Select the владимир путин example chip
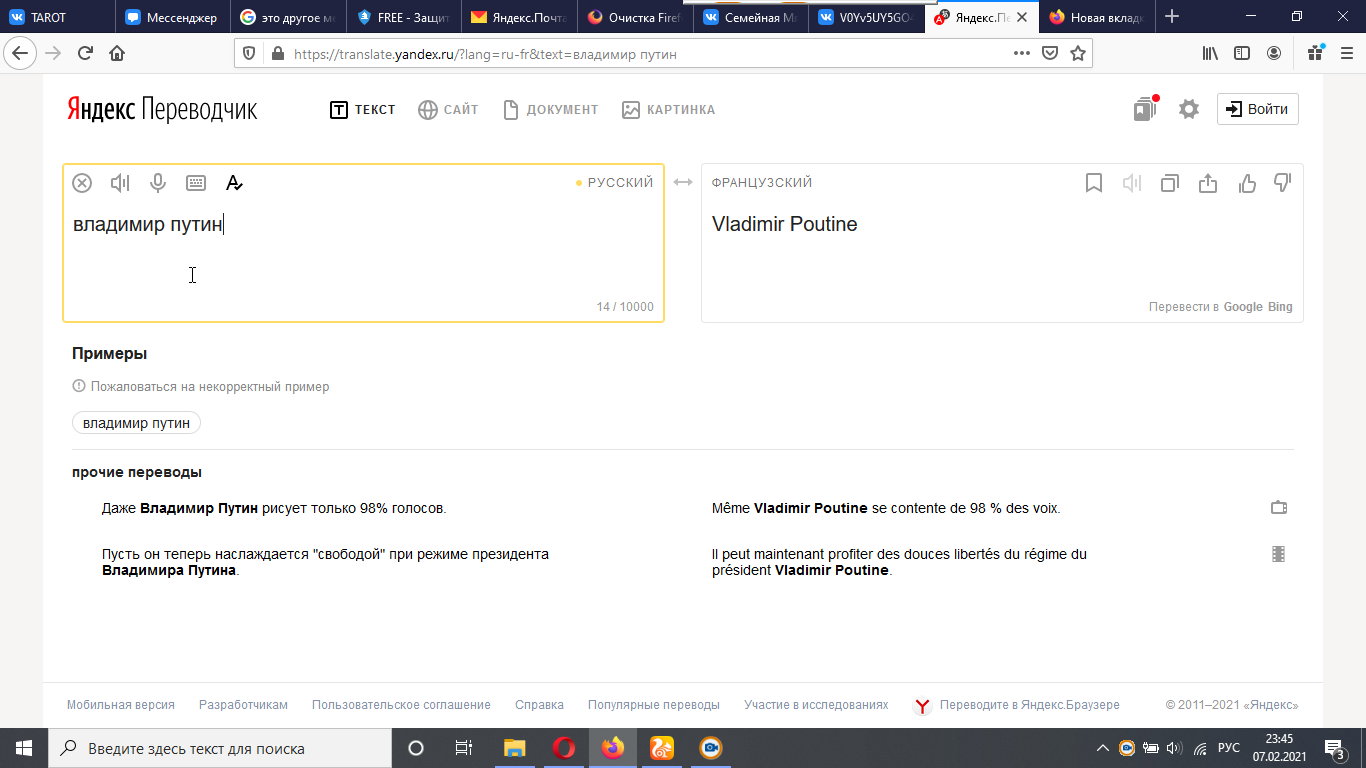Image resolution: width=1366 pixels, height=768 pixels. (x=136, y=423)
